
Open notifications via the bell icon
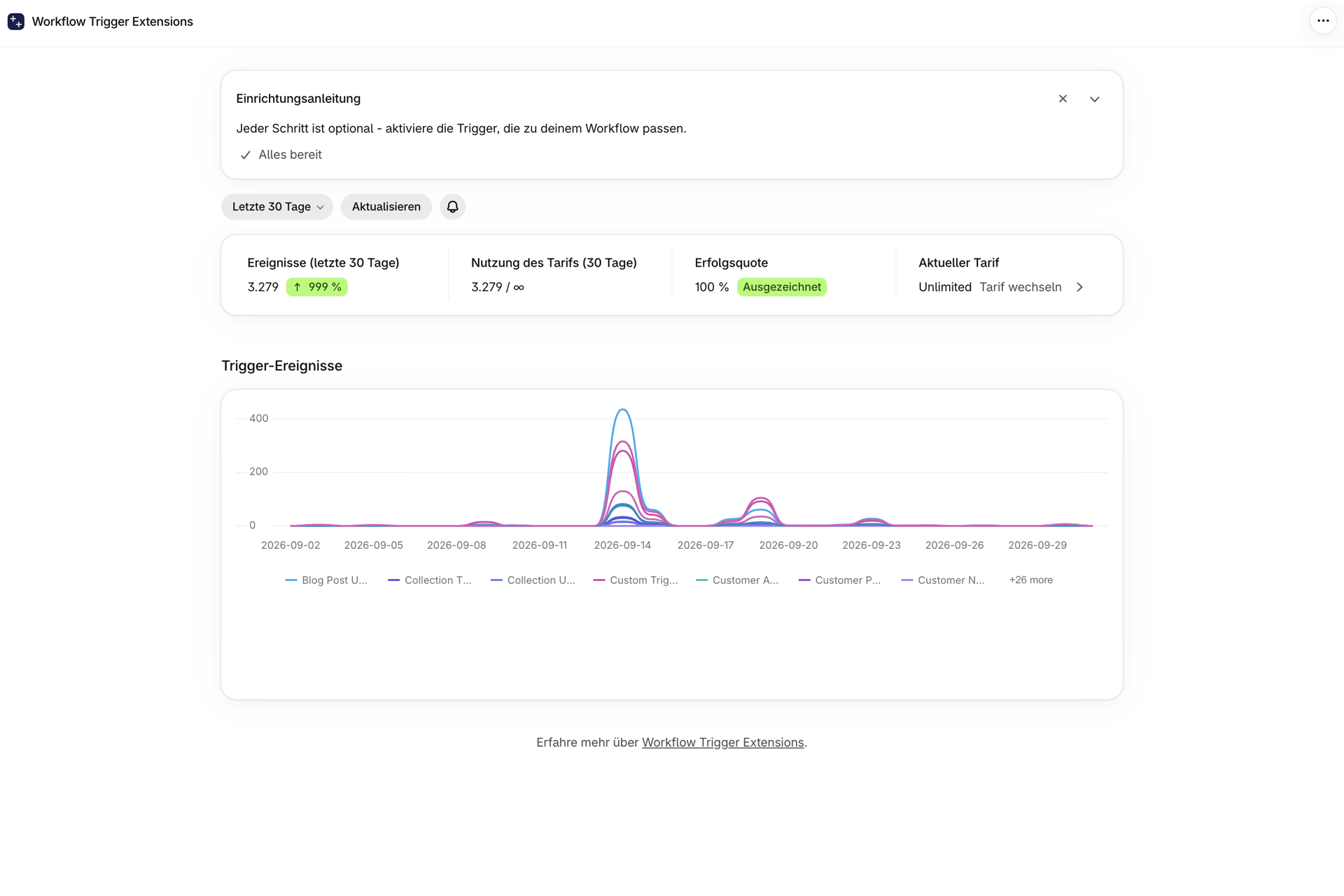(x=453, y=206)
